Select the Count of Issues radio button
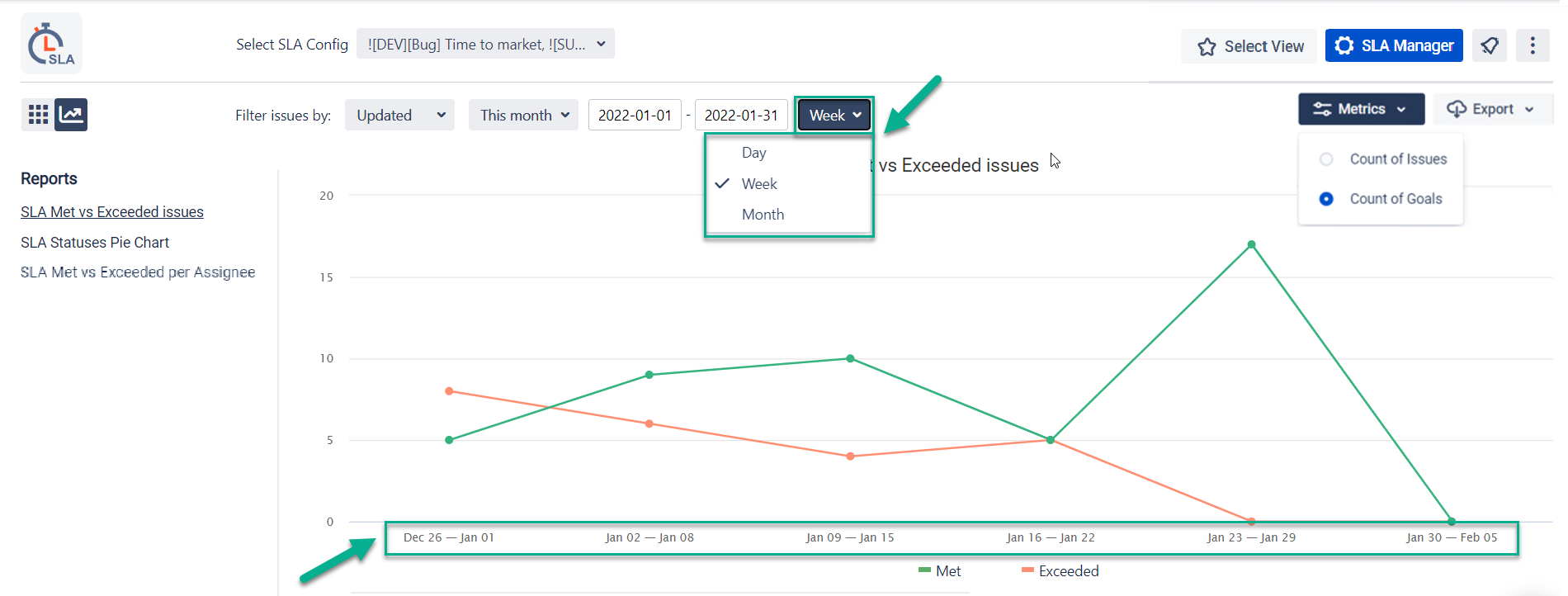1568x596 pixels. coord(1326,159)
